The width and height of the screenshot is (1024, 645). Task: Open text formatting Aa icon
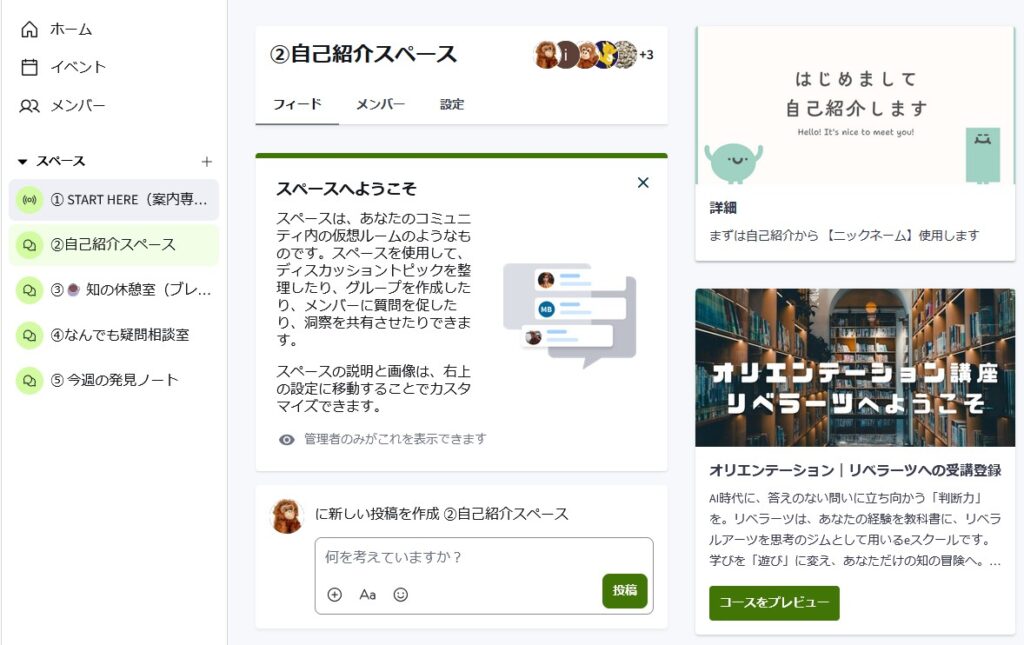pos(367,594)
